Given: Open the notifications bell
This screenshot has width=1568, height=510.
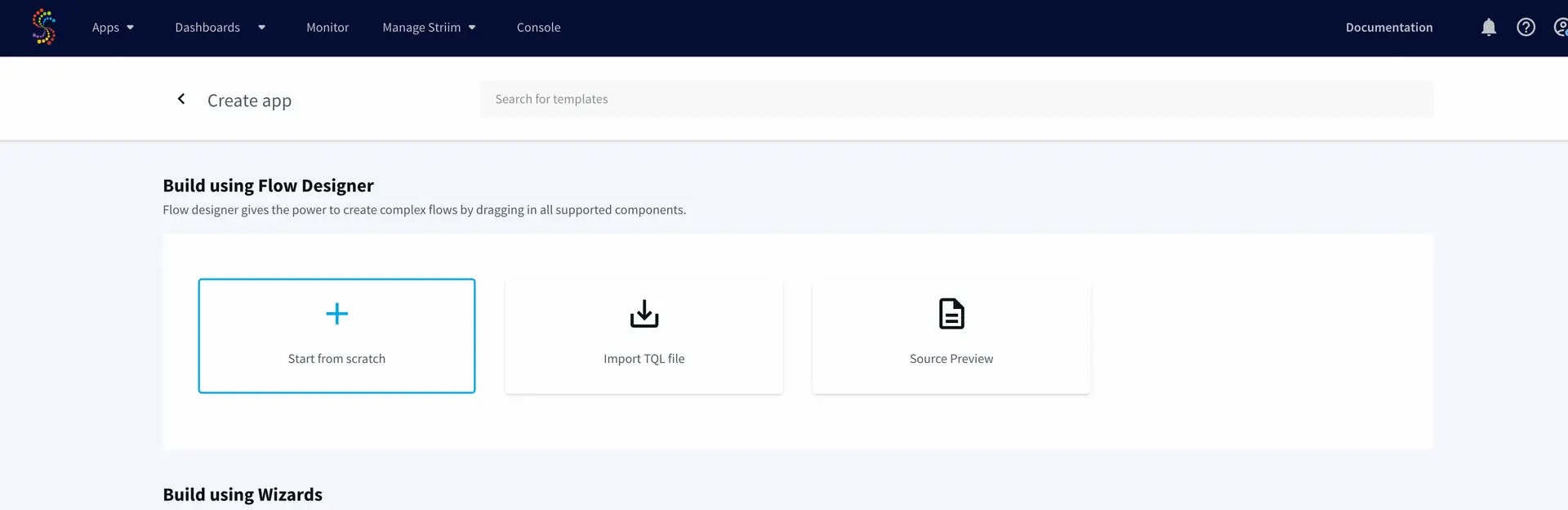Looking at the screenshot, I should pos(1488,27).
